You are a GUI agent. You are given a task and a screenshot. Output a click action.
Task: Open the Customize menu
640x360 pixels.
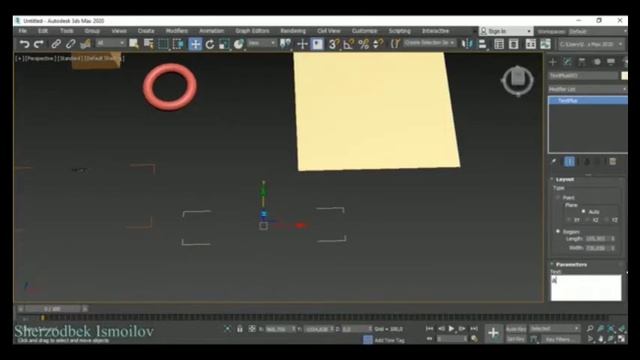point(364,31)
